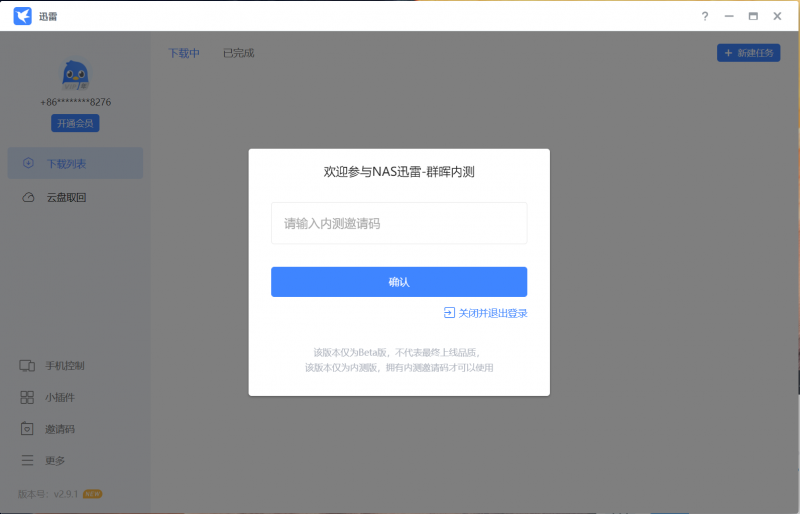This screenshot has height=514, width=800.
Task: Click the 开通会员 membership button
Action: point(75,123)
